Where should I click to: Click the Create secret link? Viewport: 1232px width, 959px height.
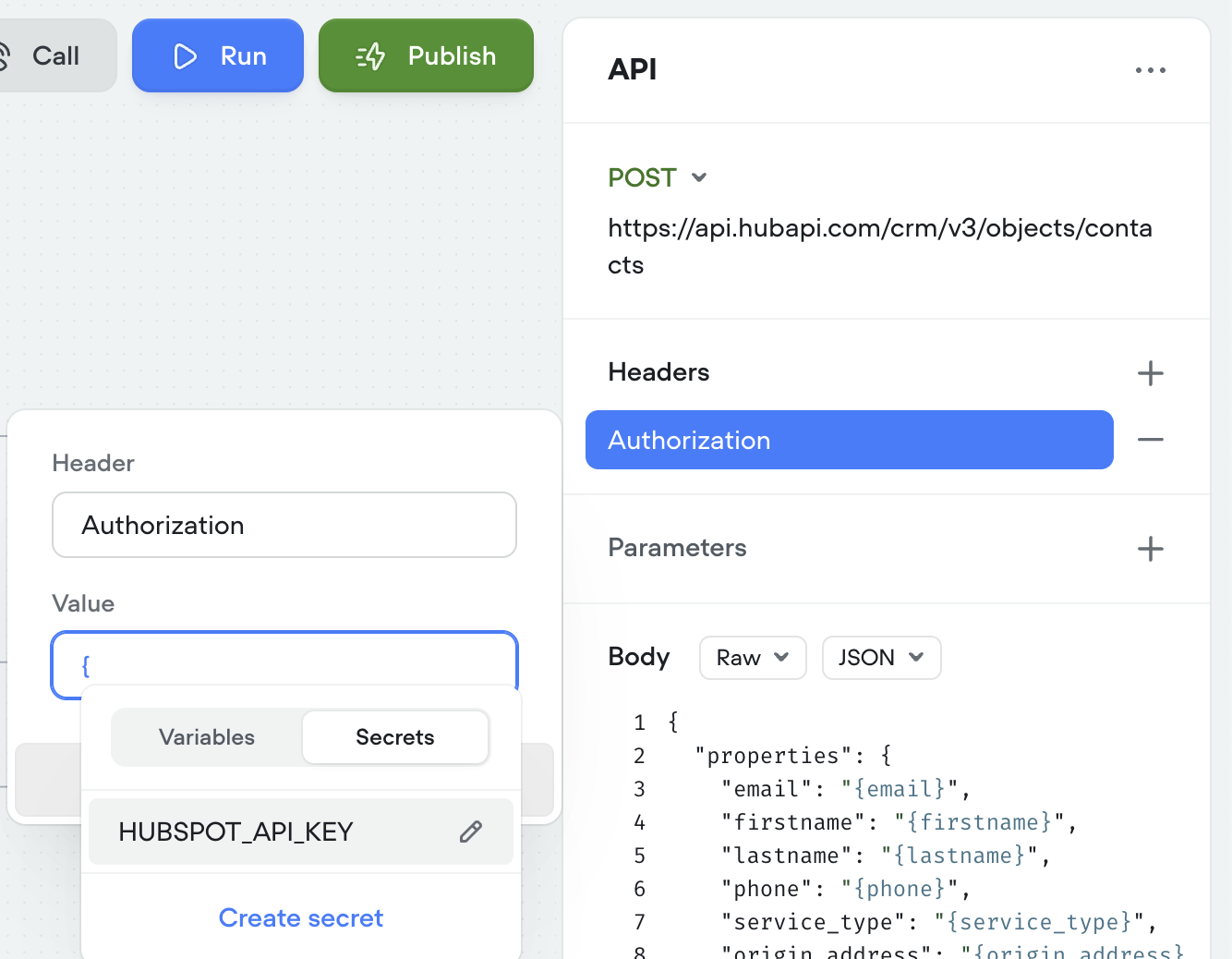[301, 918]
